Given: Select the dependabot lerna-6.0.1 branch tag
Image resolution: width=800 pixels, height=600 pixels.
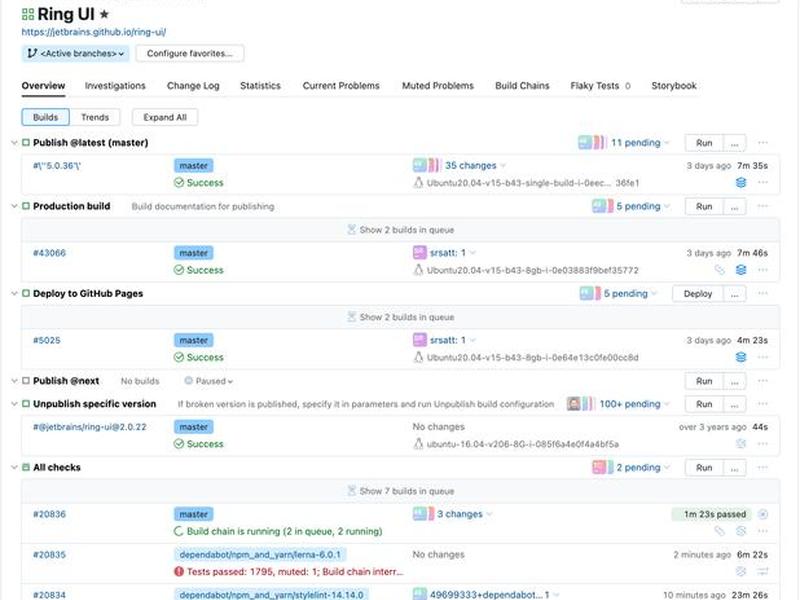Looking at the screenshot, I should pyautogui.click(x=260, y=555).
